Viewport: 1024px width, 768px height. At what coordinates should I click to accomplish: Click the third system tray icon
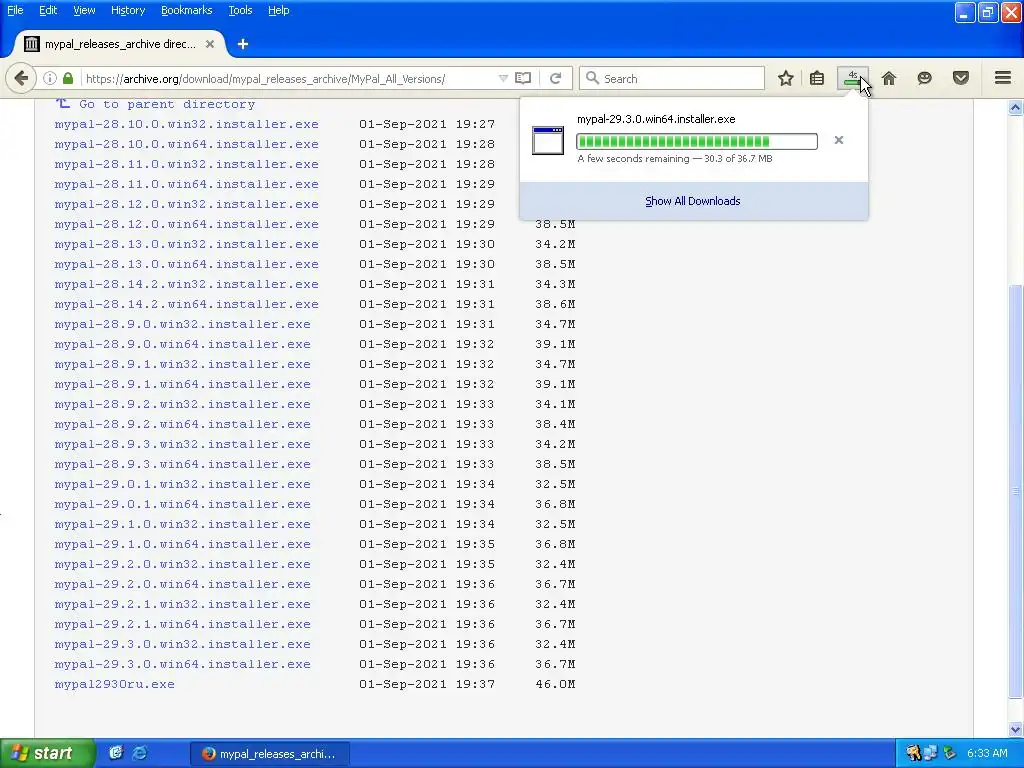(x=949, y=754)
